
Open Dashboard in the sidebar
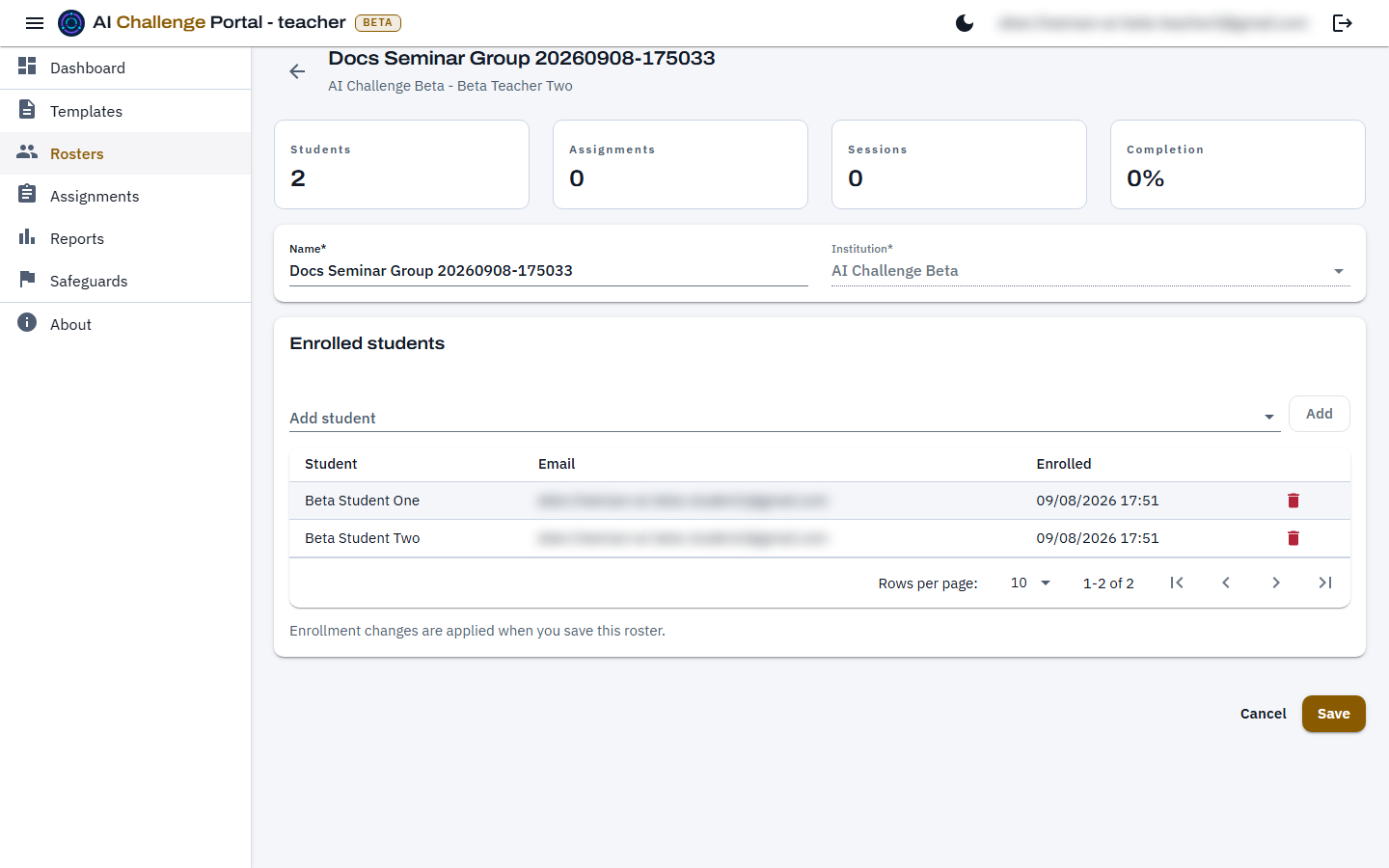click(x=125, y=68)
